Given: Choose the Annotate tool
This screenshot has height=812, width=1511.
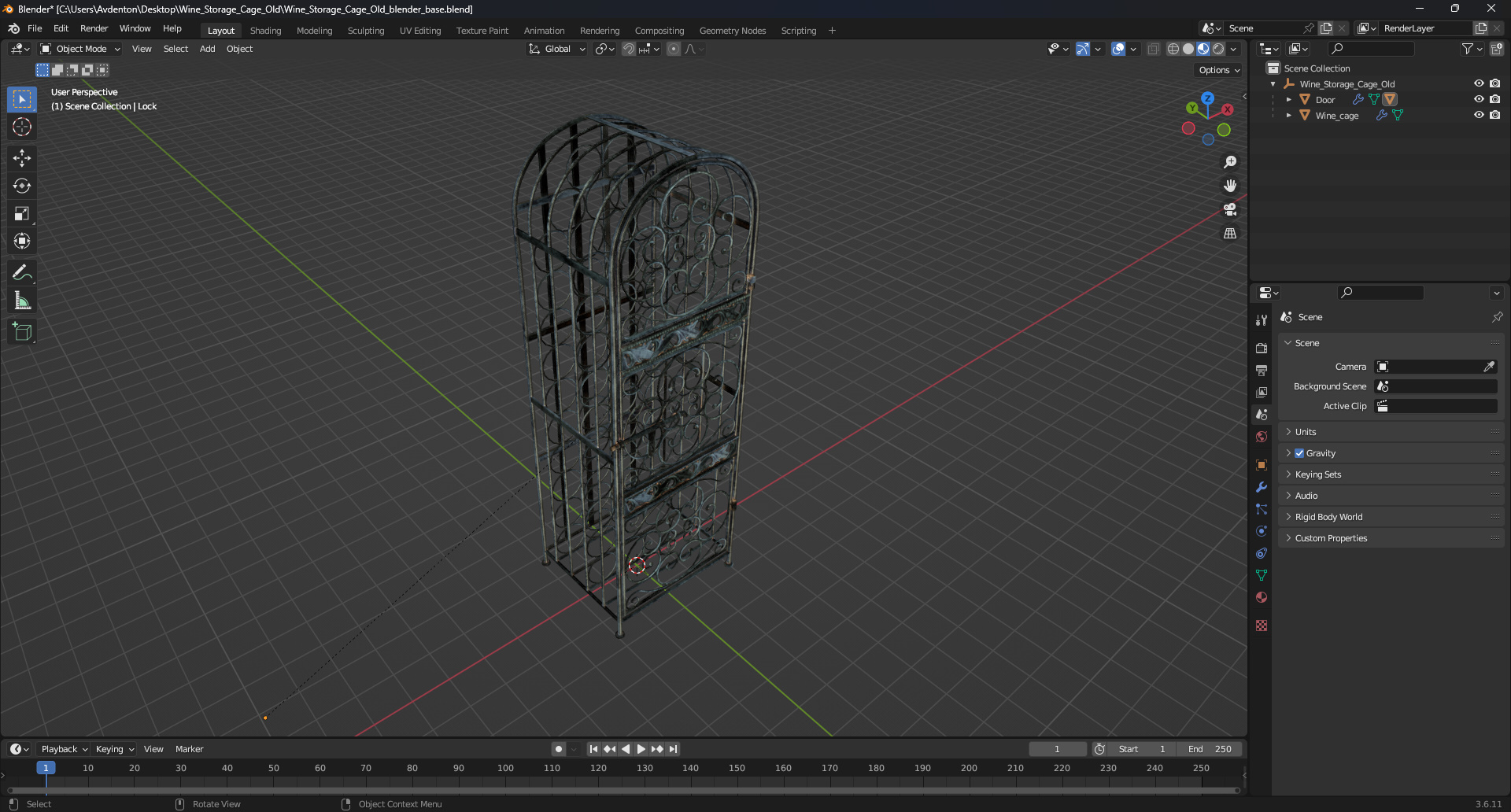Looking at the screenshot, I should (x=22, y=272).
